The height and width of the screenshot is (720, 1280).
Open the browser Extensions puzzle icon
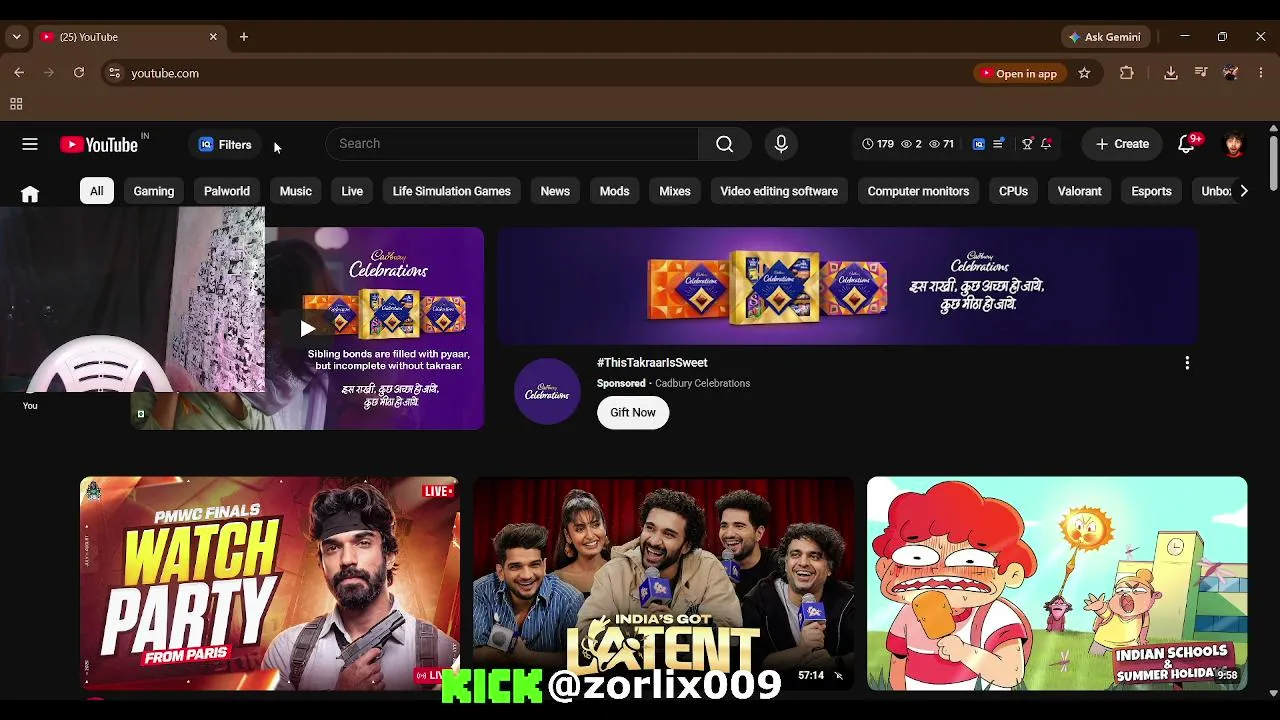(1127, 73)
